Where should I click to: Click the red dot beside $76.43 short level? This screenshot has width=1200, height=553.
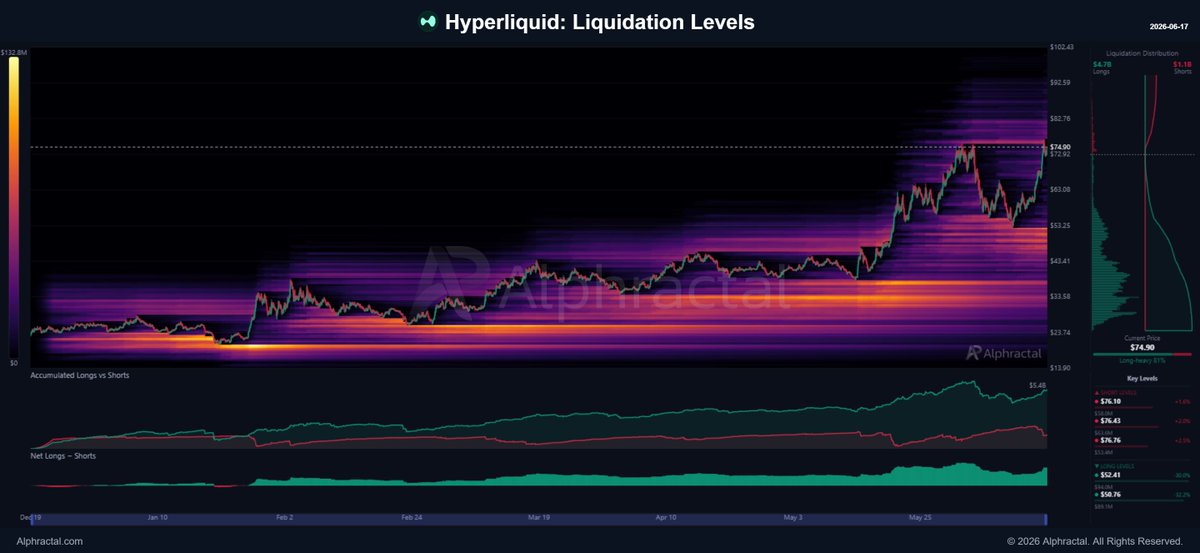(x=1097, y=421)
